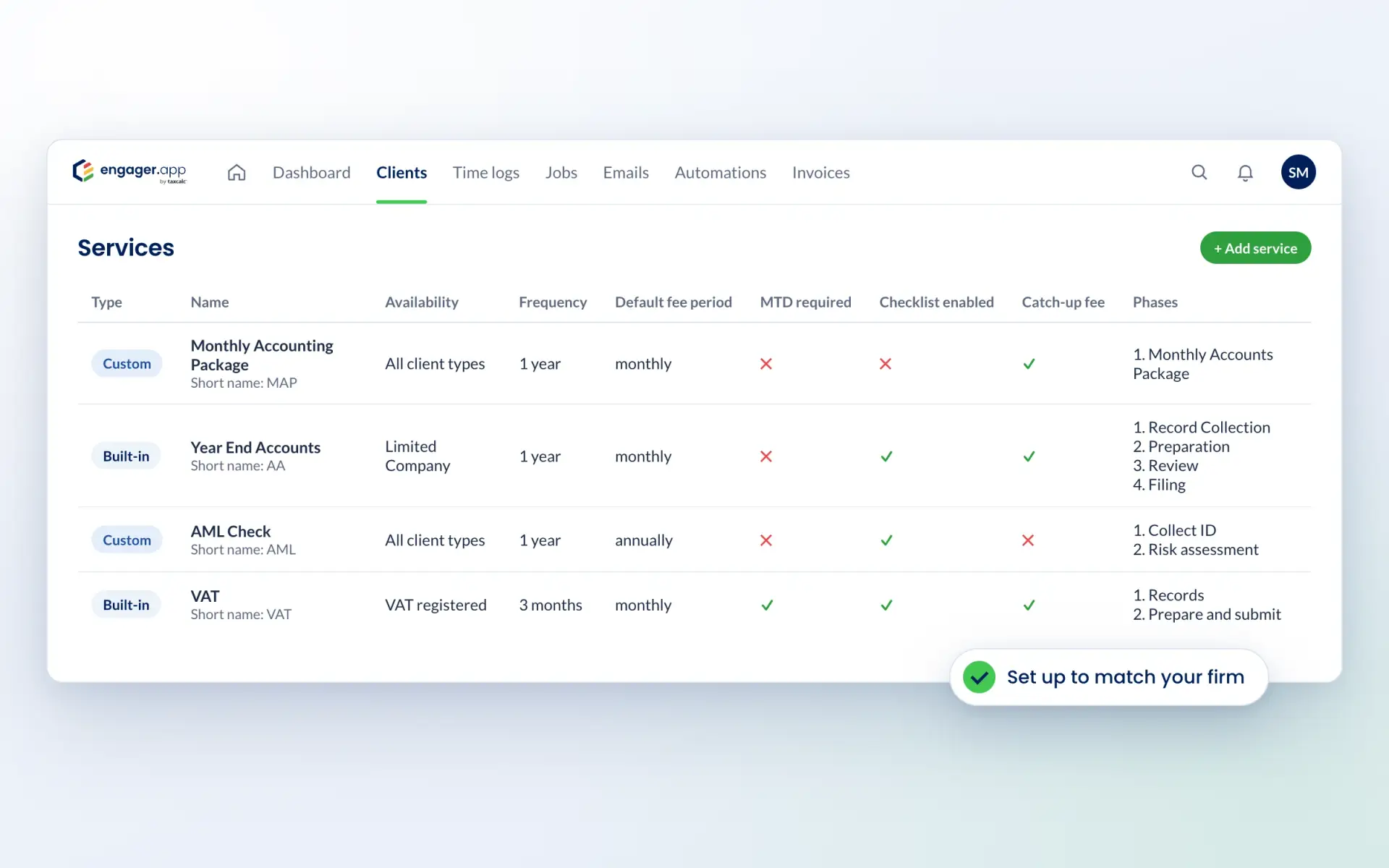Open the Time logs tab
Viewport: 1389px width, 868px height.
486,172
